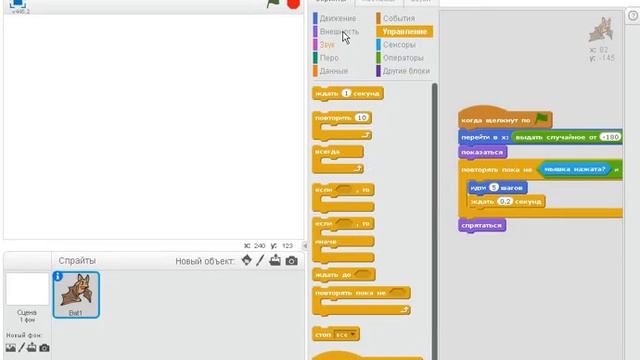Paint a new backdrop icon
This screenshot has width=640, height=360.
[22, 348]
